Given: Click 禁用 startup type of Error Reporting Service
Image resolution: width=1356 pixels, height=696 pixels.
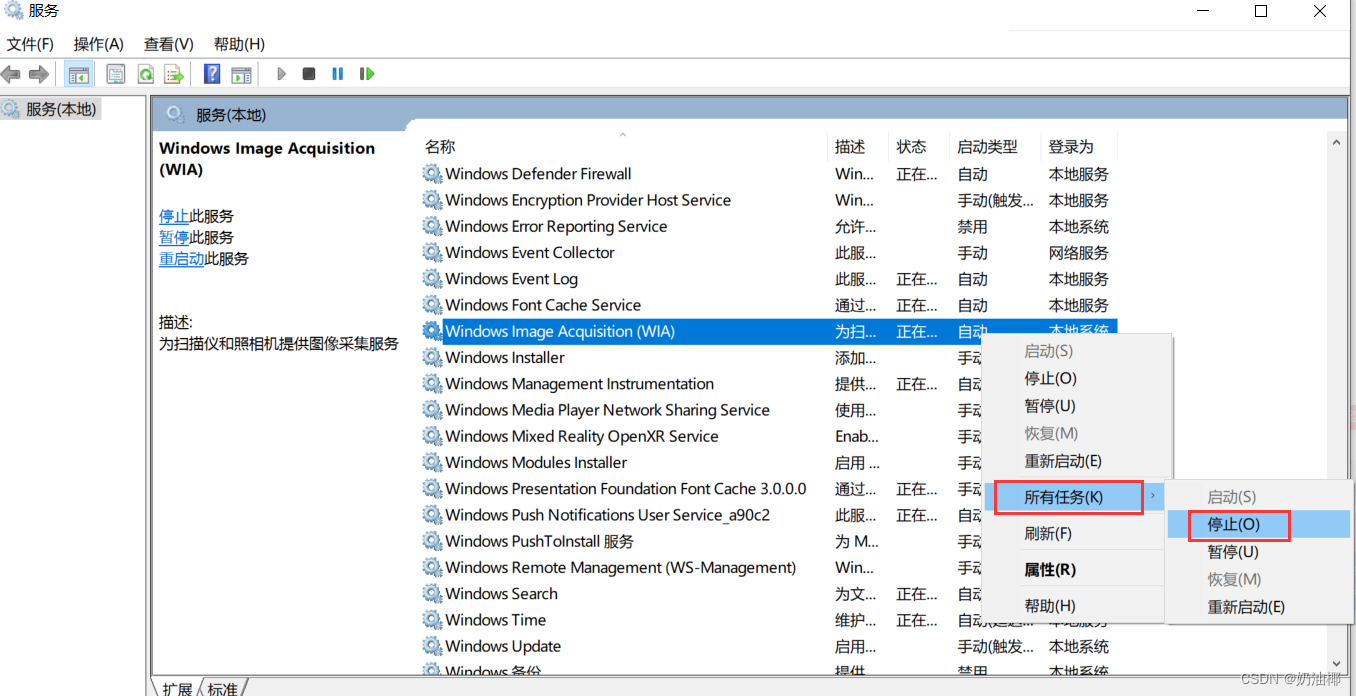Looking at the screenshot, I should [972, 226].
